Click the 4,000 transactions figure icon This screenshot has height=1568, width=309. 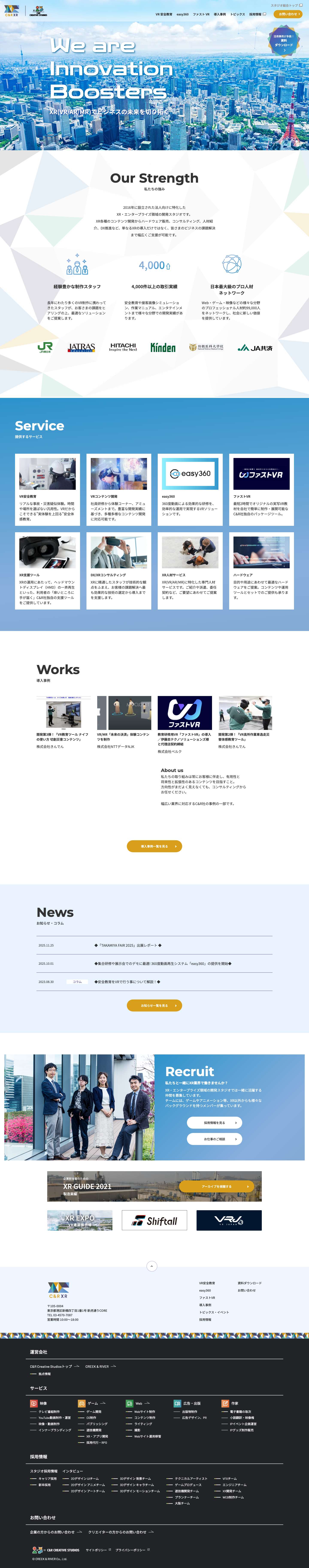pos(154,265)
